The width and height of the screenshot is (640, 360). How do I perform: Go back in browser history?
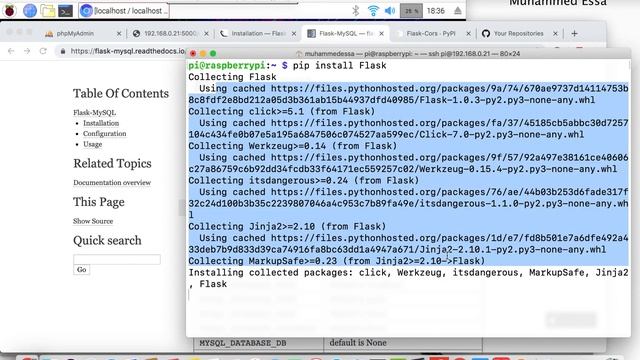point(11,51)
